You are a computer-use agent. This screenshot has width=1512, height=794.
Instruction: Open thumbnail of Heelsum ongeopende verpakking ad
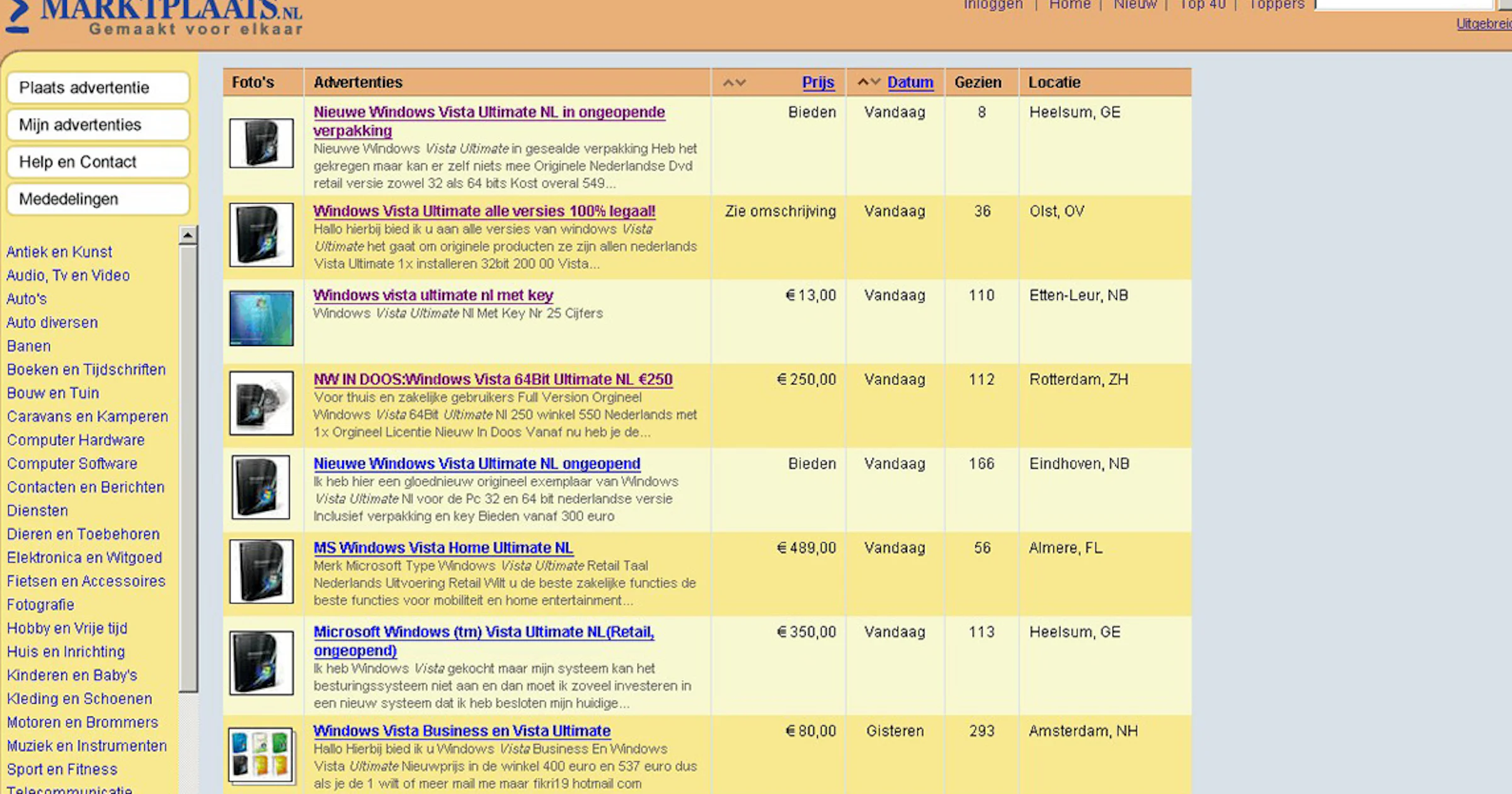coord(261,143)
